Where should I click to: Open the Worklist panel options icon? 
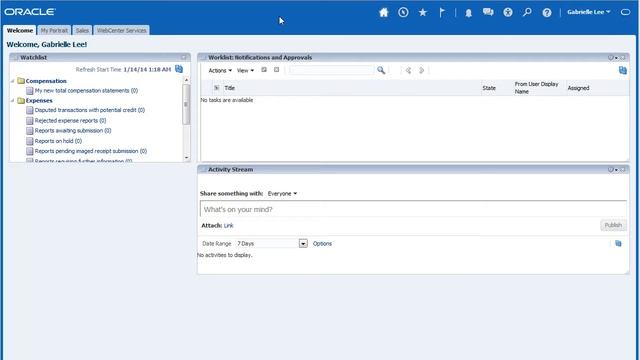[x=612, y=58]
